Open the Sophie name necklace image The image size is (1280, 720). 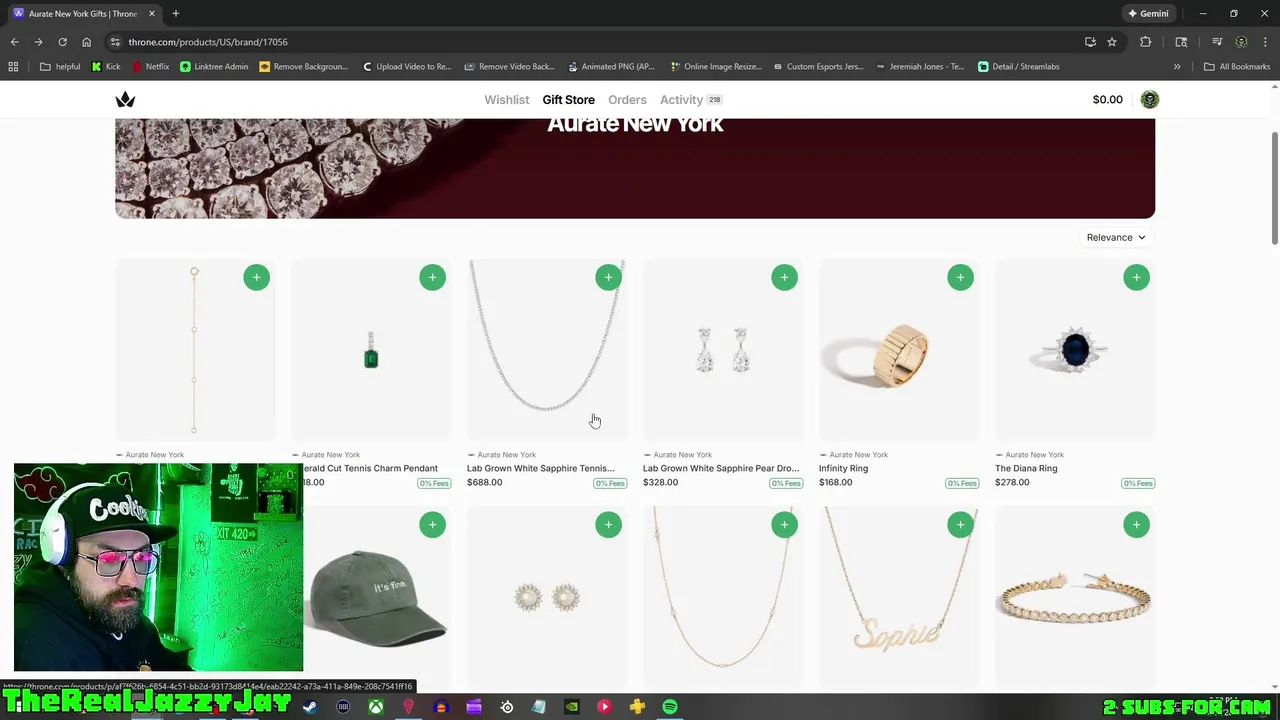click(x=899, y=598)
